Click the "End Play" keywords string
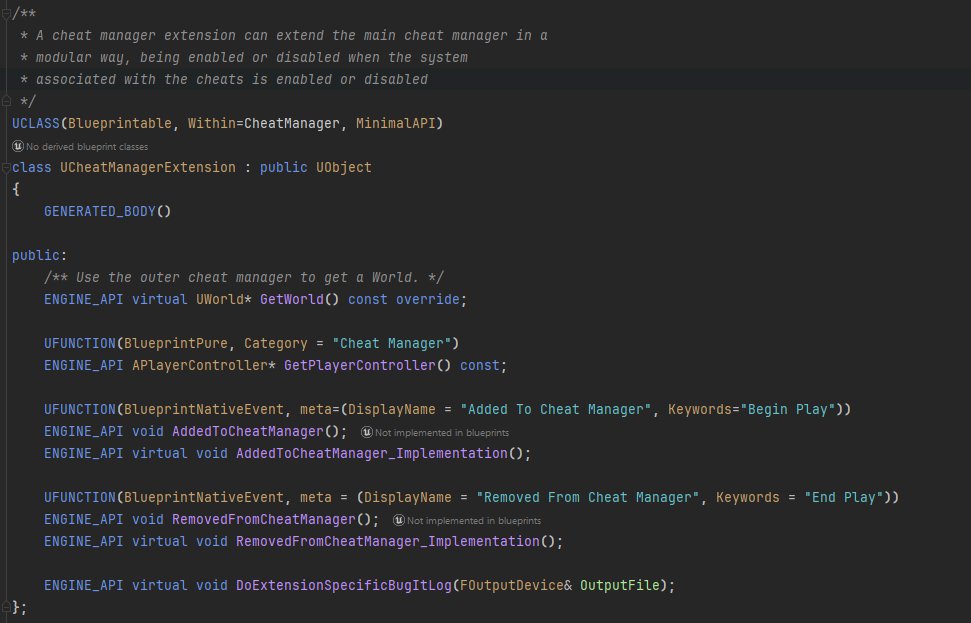 coord(843,497)
